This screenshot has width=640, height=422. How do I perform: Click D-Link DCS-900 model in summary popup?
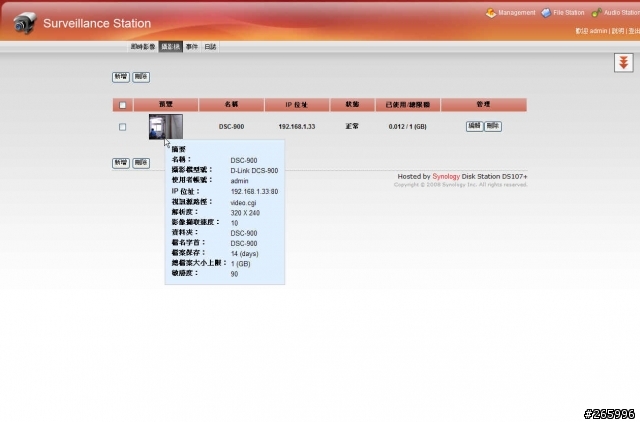pyautogui.click(x=254, y=171)
